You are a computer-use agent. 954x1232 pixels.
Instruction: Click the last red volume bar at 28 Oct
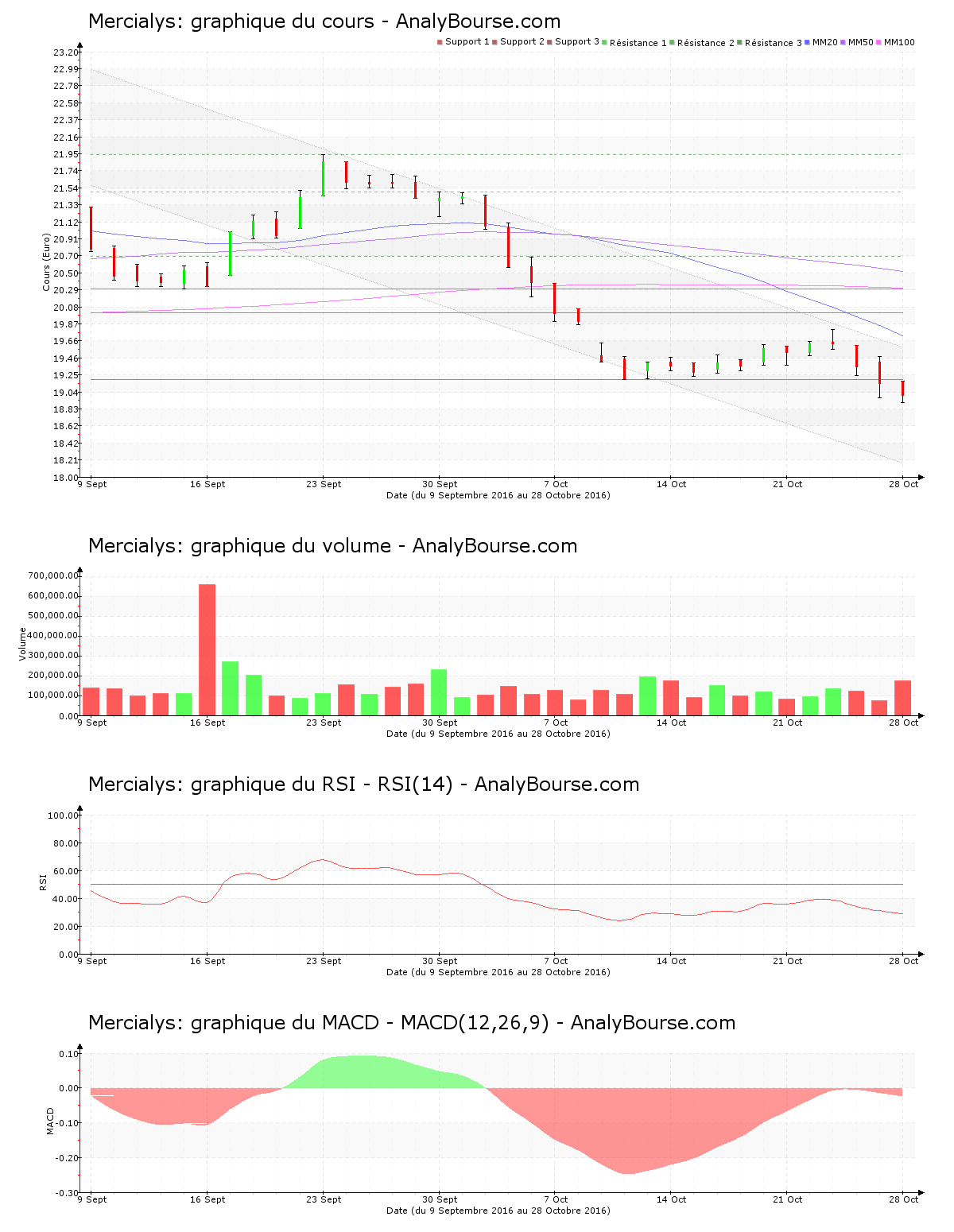pos(902,697)
